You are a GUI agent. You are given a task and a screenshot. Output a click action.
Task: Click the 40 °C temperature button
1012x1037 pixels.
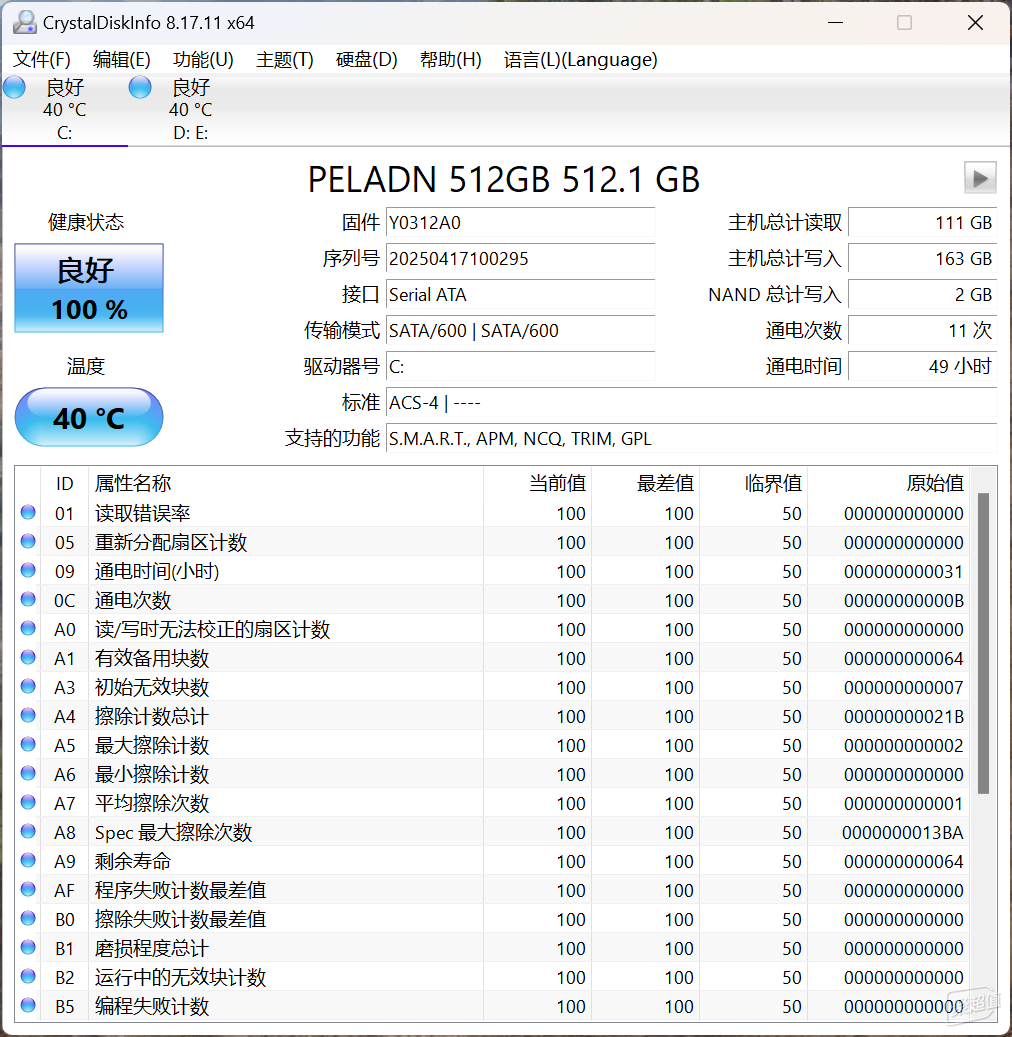(x=89, y=417)
